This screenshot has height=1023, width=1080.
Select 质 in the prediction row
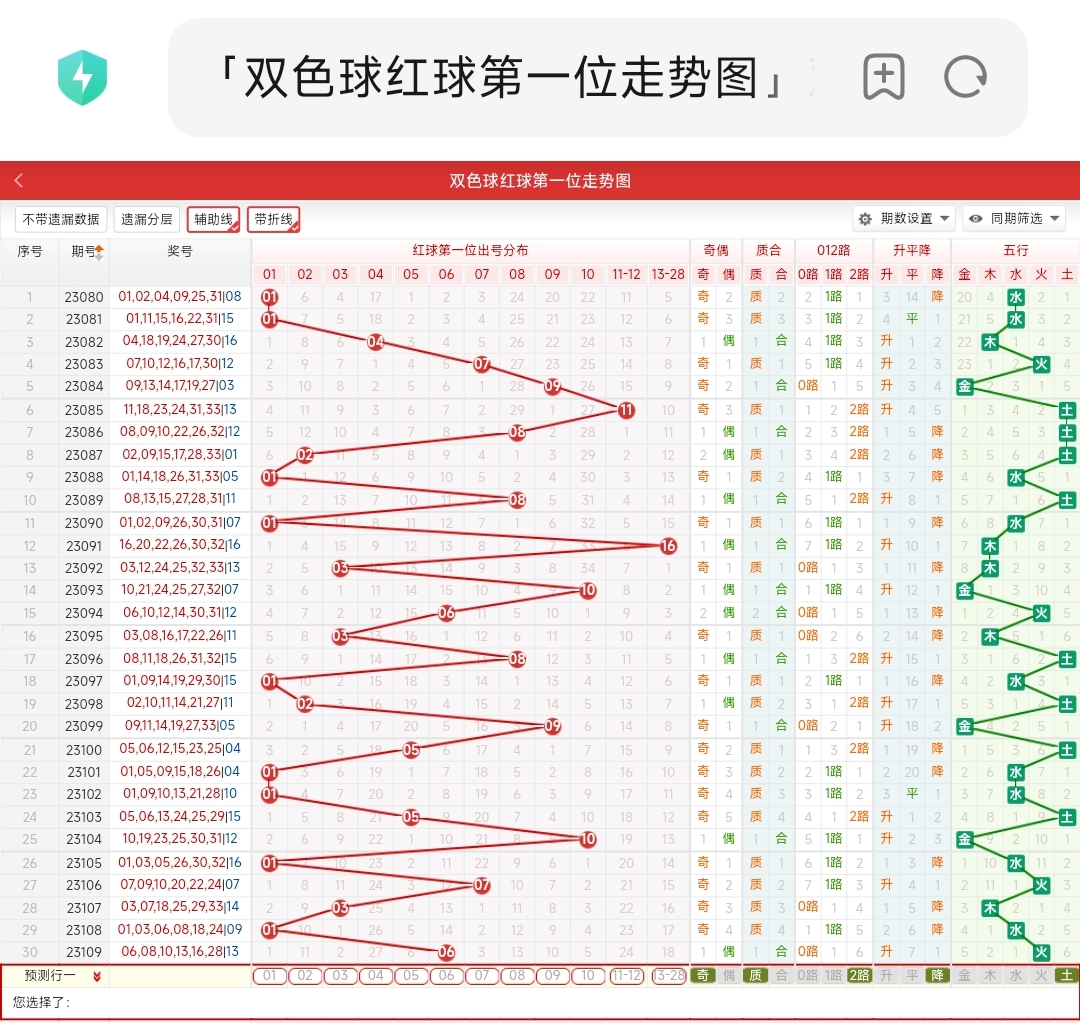[x=756, y=975]
